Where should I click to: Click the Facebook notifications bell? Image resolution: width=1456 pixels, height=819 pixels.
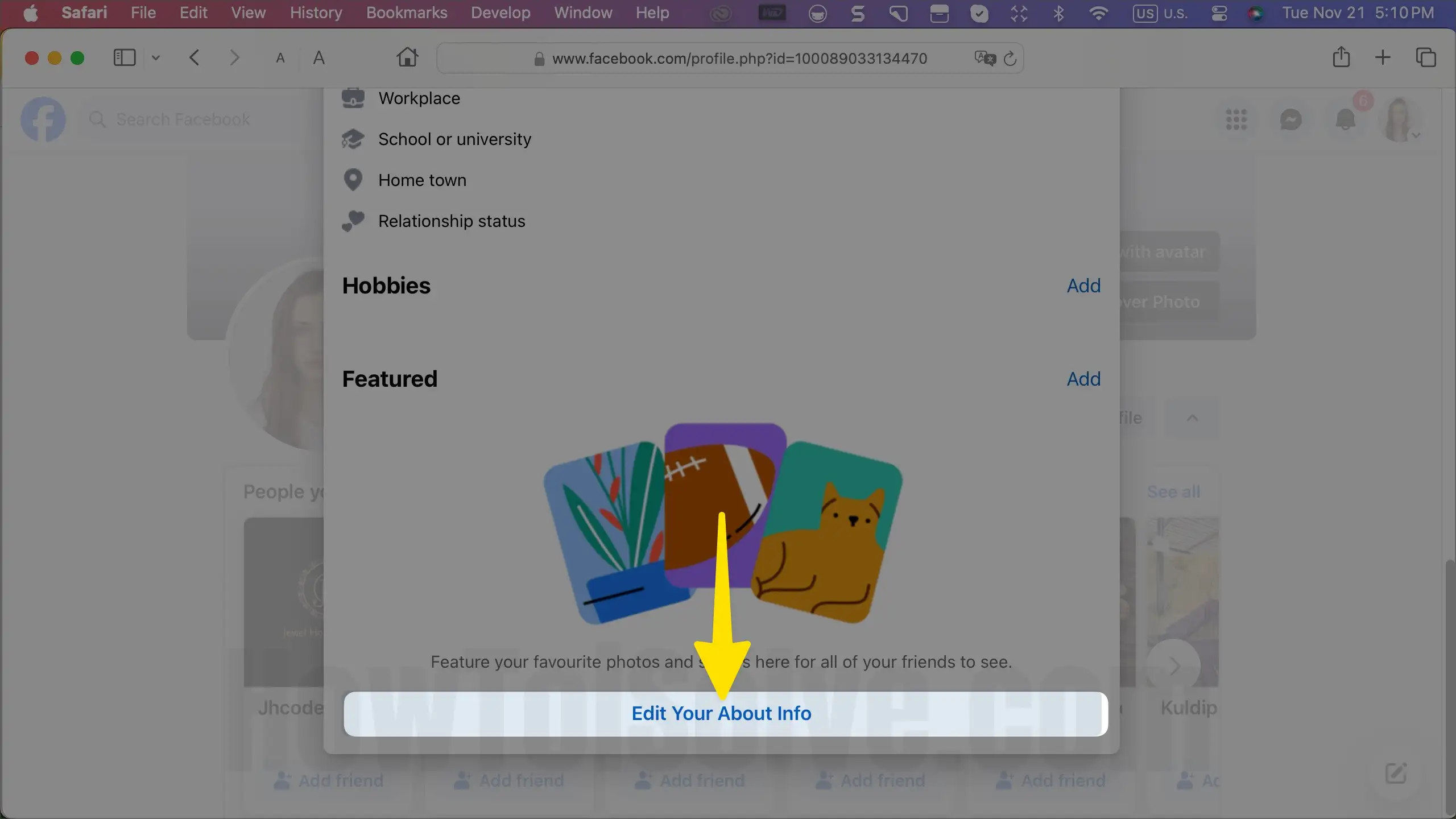coord(1345,119)
